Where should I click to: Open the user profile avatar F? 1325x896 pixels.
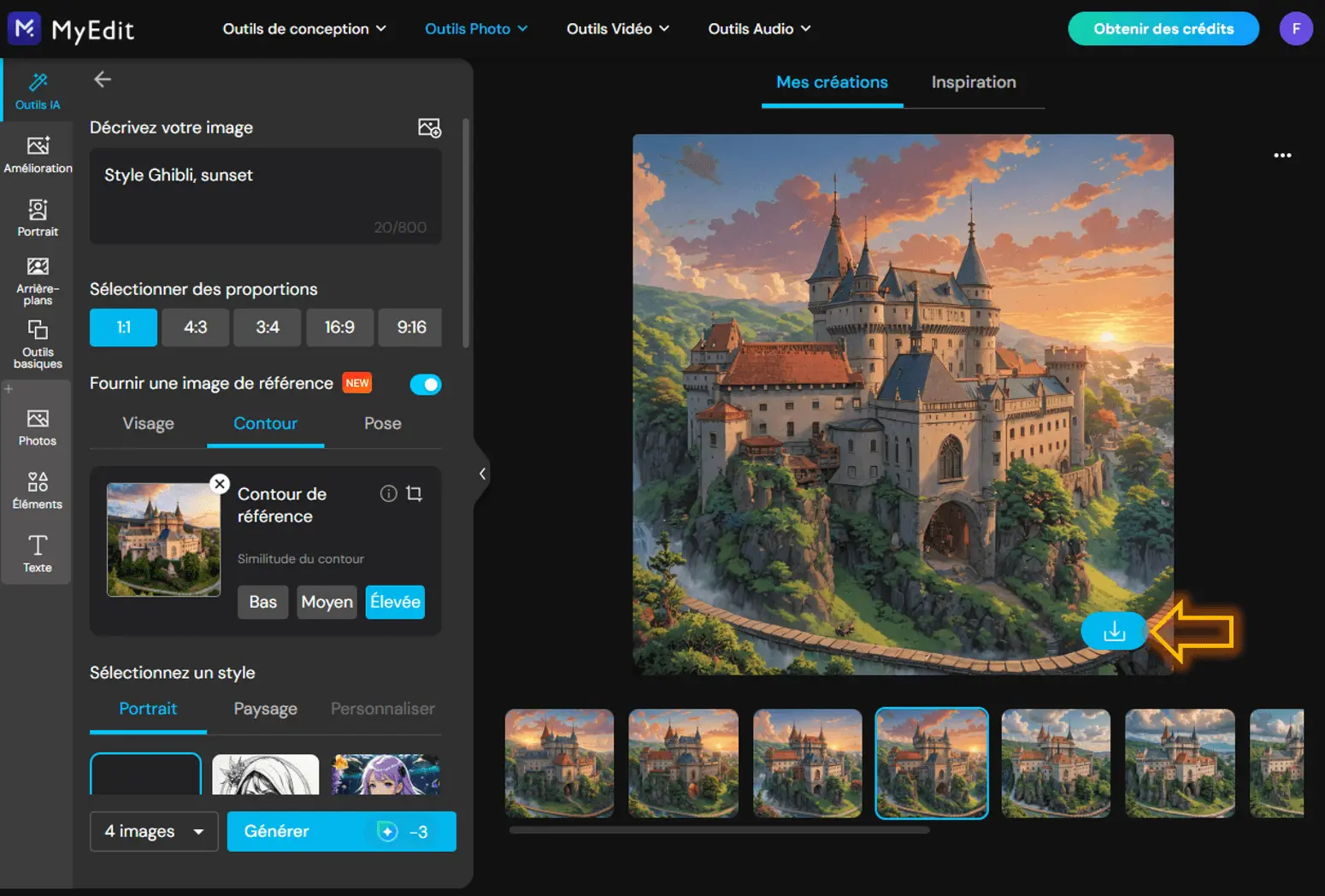[x=1296, y=29]
